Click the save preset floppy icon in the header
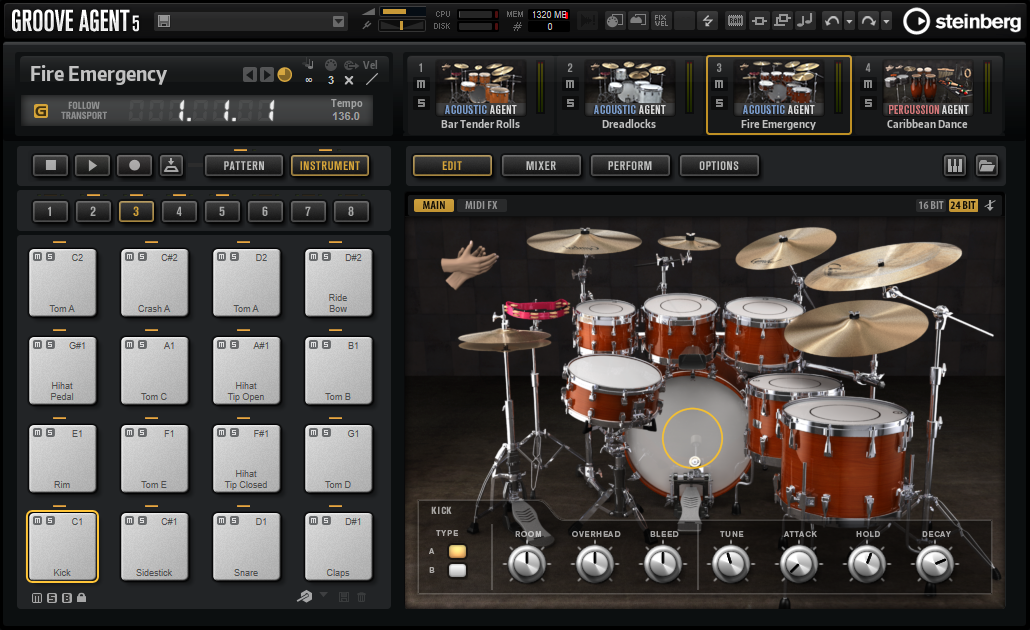 [164, 22]
